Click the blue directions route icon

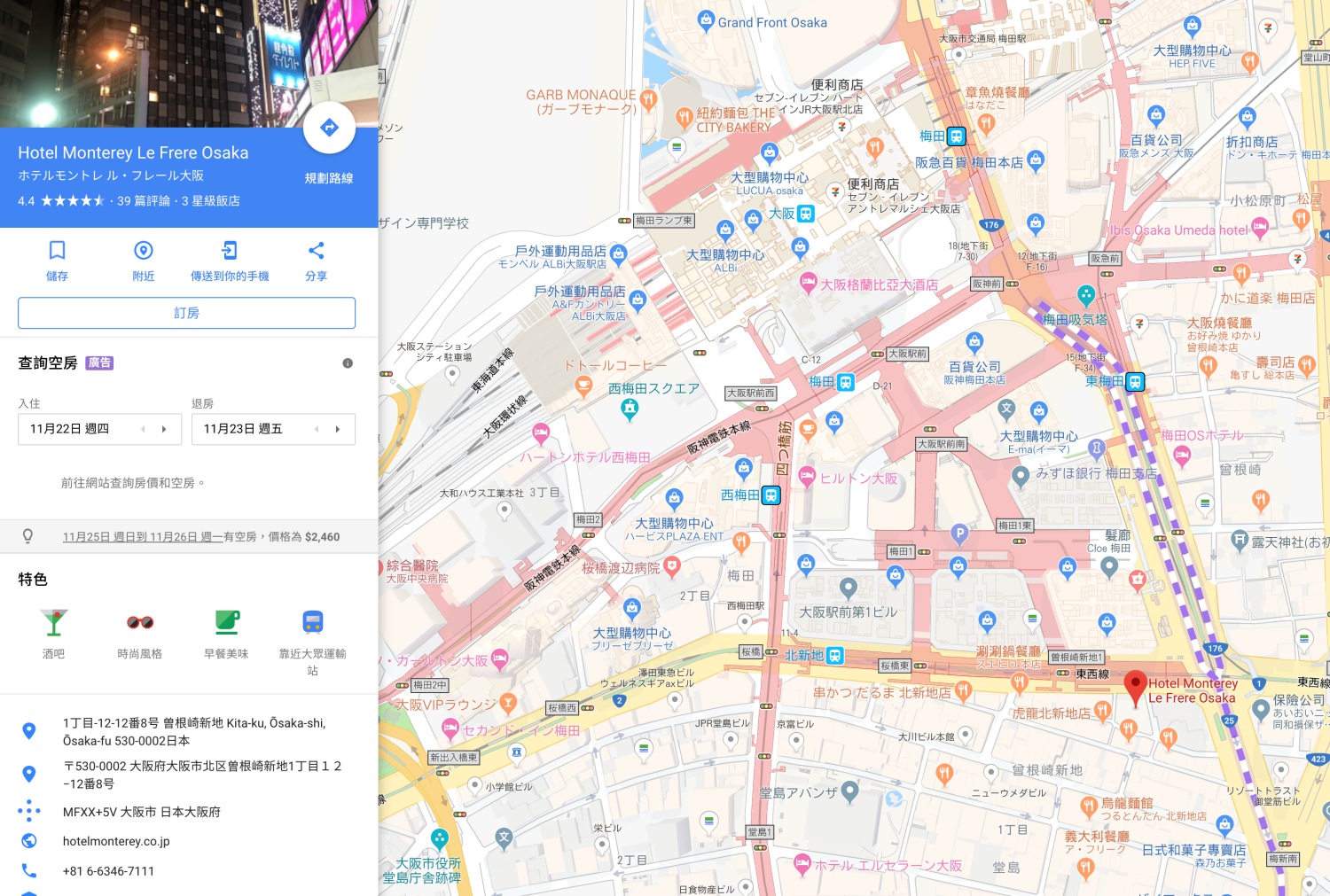click(x=329, y=128)
